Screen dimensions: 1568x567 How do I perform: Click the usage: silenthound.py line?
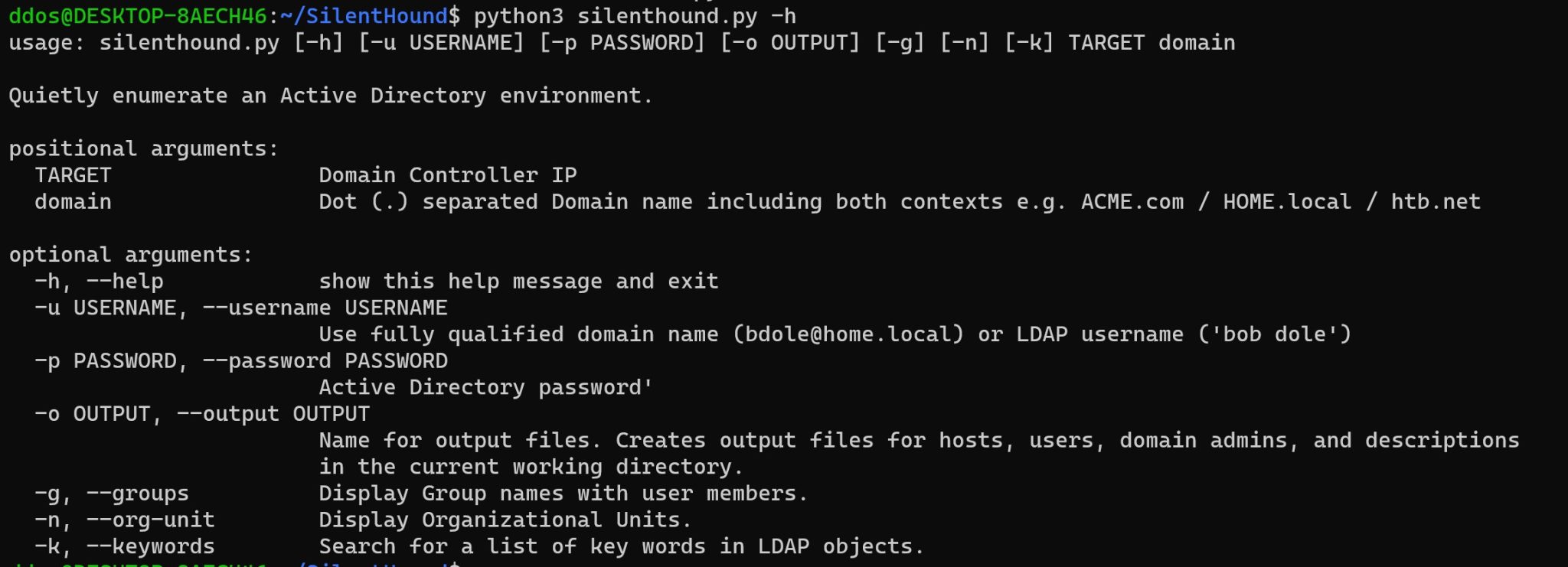pos(622,43)
